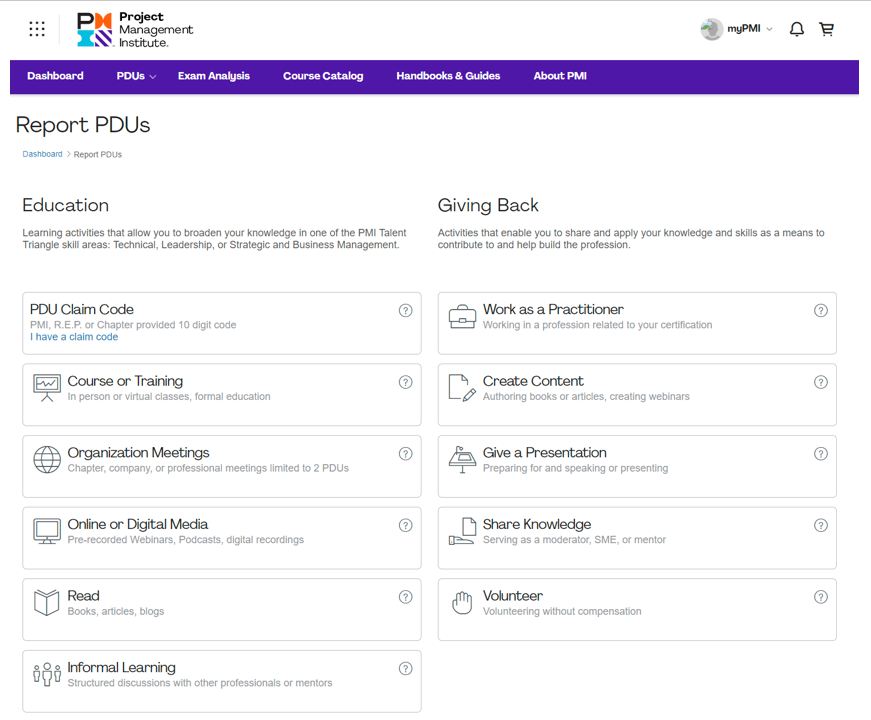Open the apps grid launcher icon
The height and width of the screenshot is (720, 871).
(x=37, y=29)
